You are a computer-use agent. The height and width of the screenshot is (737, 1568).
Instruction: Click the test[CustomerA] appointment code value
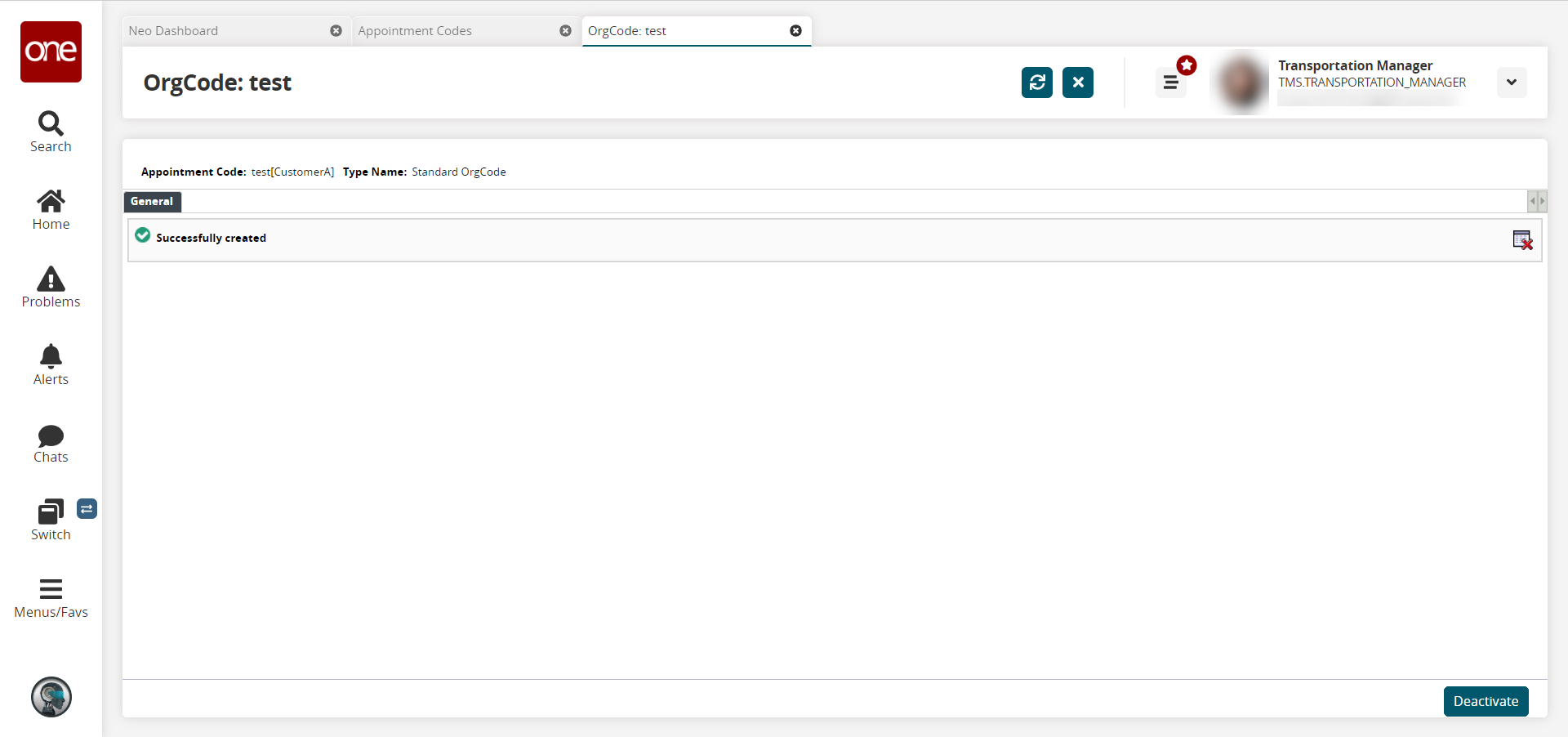coord(292,172)
